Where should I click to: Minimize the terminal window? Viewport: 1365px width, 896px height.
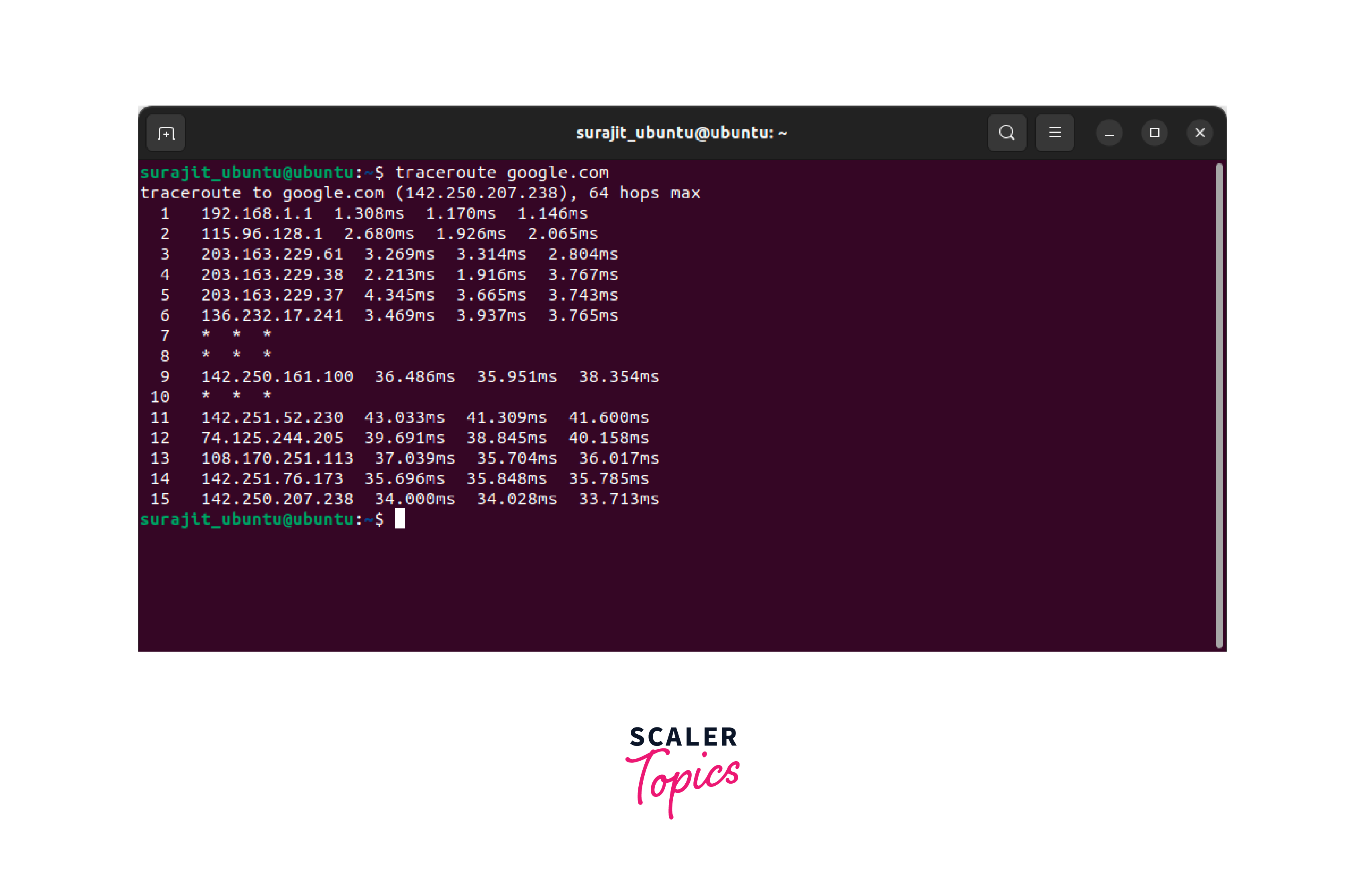tap(1109, 133)
